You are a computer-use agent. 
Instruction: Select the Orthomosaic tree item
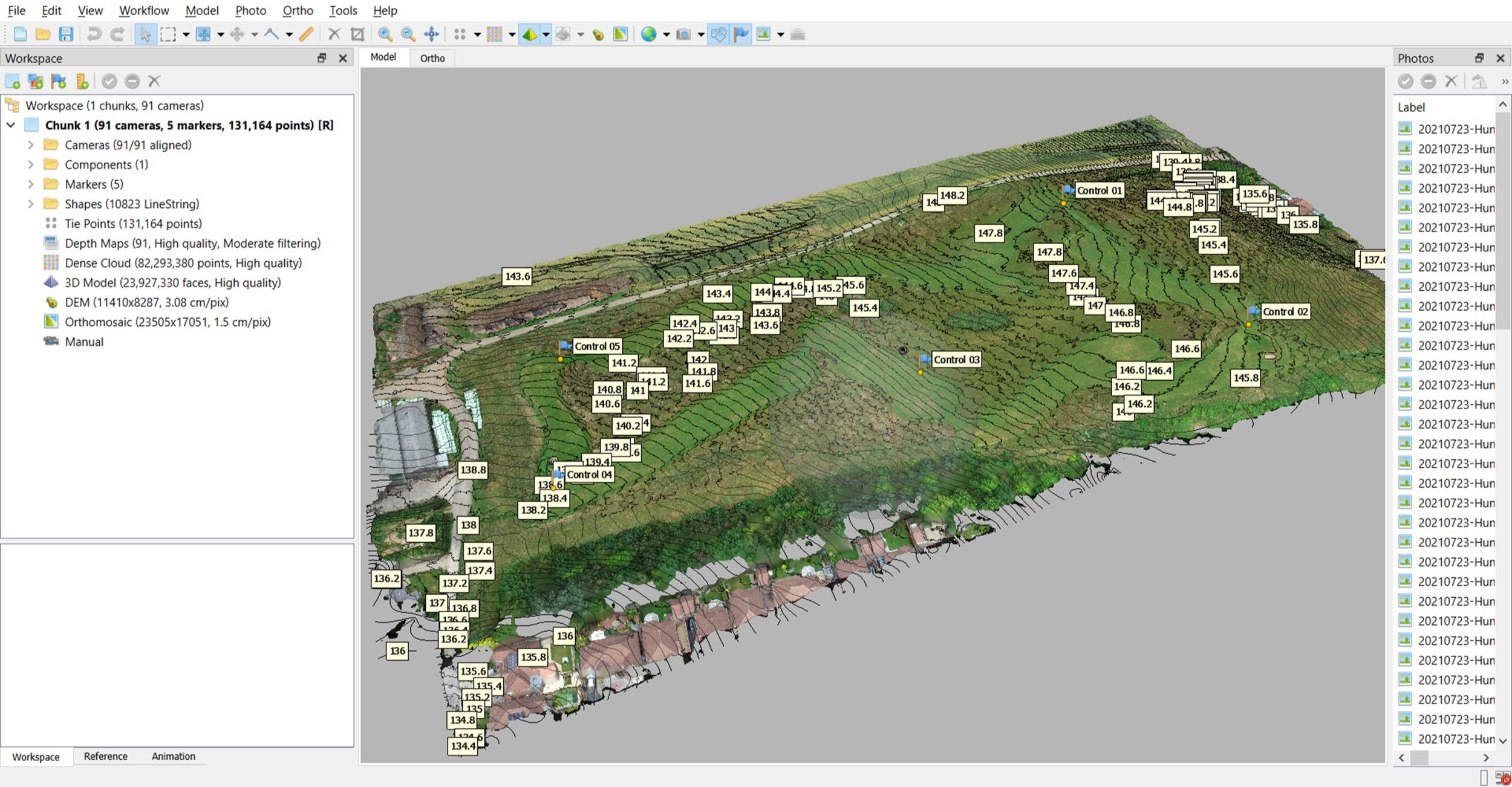(168, 322)
